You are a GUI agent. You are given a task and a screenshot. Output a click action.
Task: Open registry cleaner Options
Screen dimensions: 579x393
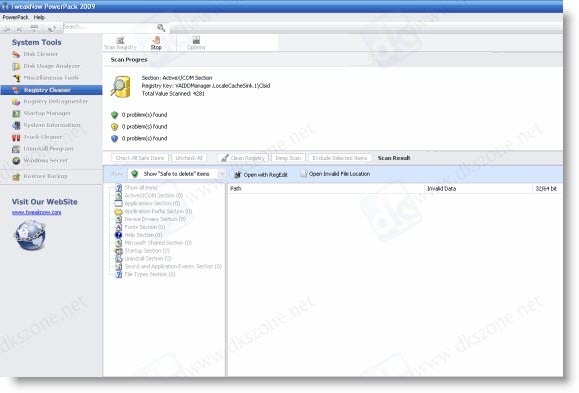(196, 43)
